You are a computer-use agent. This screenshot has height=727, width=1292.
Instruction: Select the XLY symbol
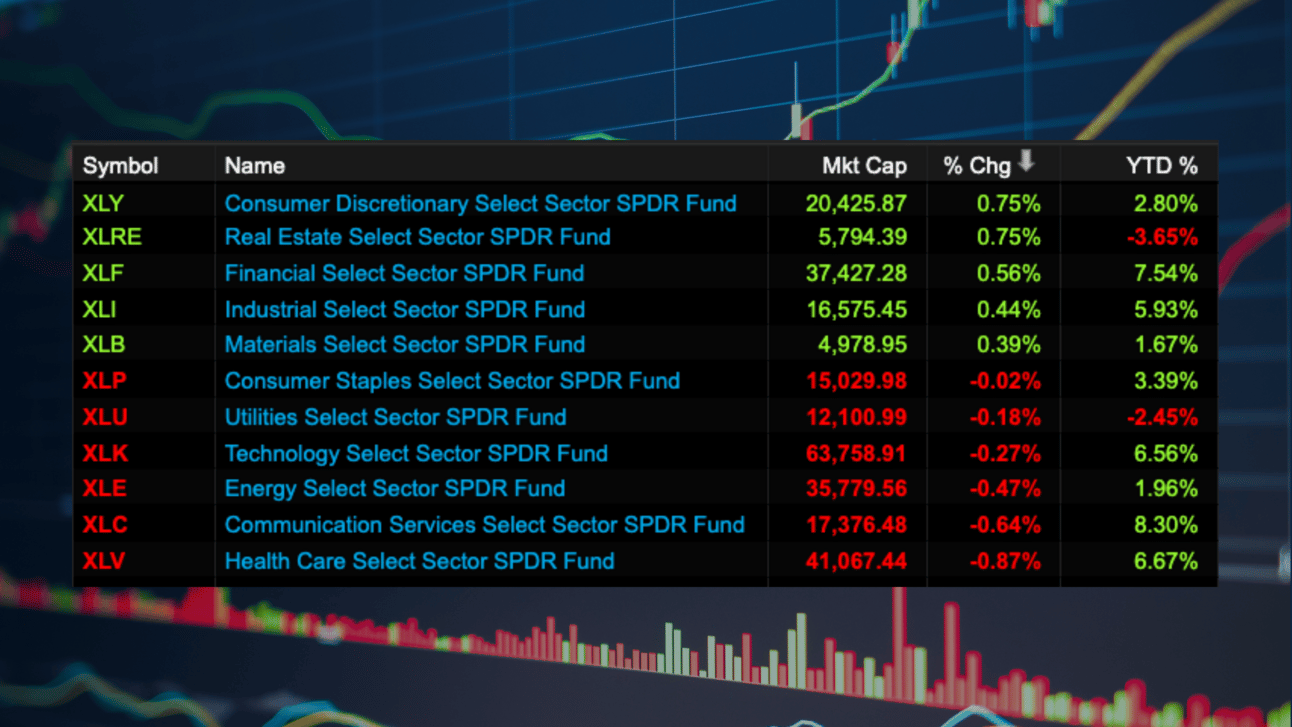point(103,203)
